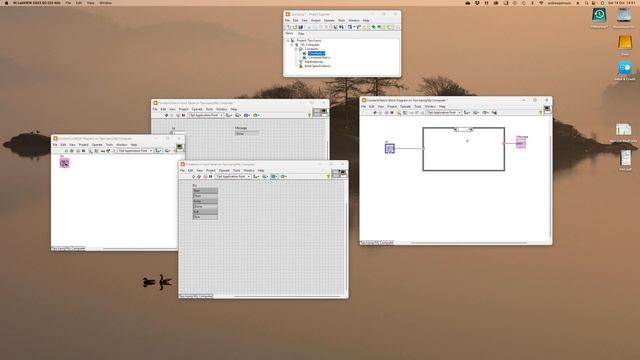Image resolution: width=640 pixels, height=360 pixels.
Task: Select Build Specifications in the project tree
Action: [318, 66]
